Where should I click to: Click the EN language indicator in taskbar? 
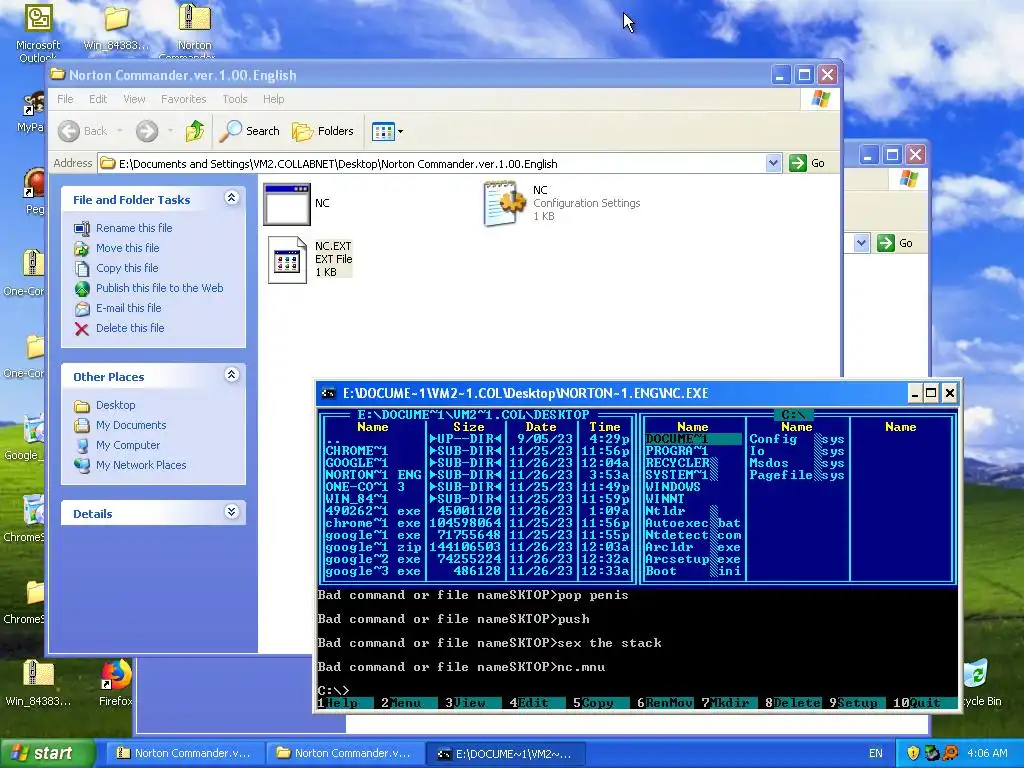(876, 753)
